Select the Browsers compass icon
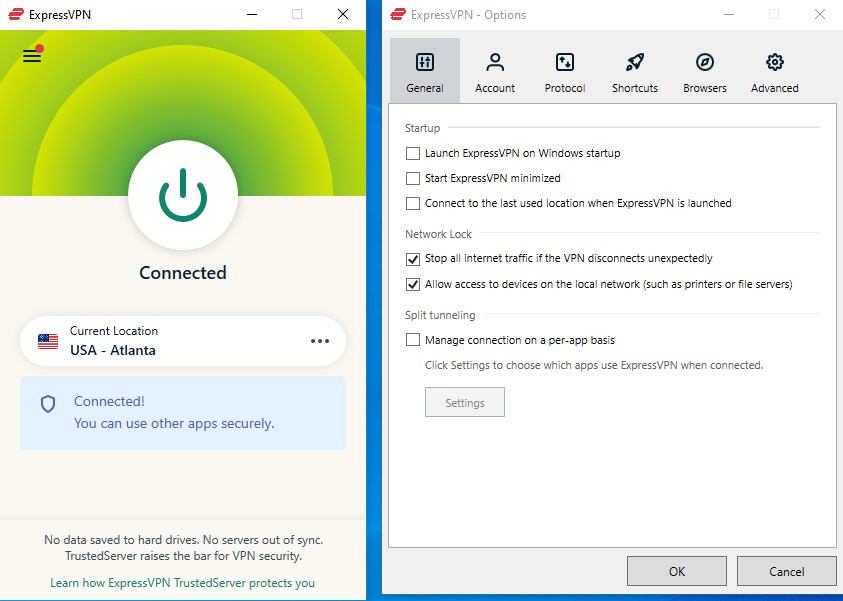Viewport: 843px width, 601px height. [705, 62]
